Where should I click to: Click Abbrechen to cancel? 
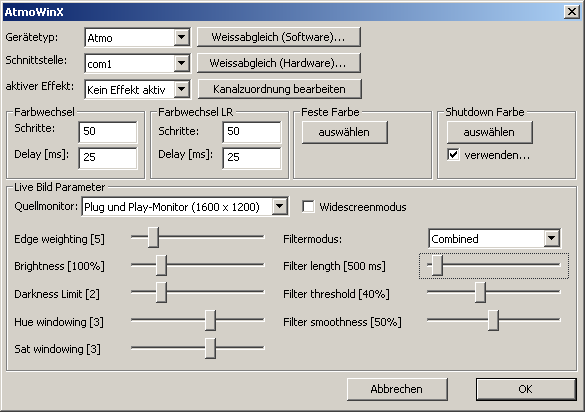[x=397, y=389]
